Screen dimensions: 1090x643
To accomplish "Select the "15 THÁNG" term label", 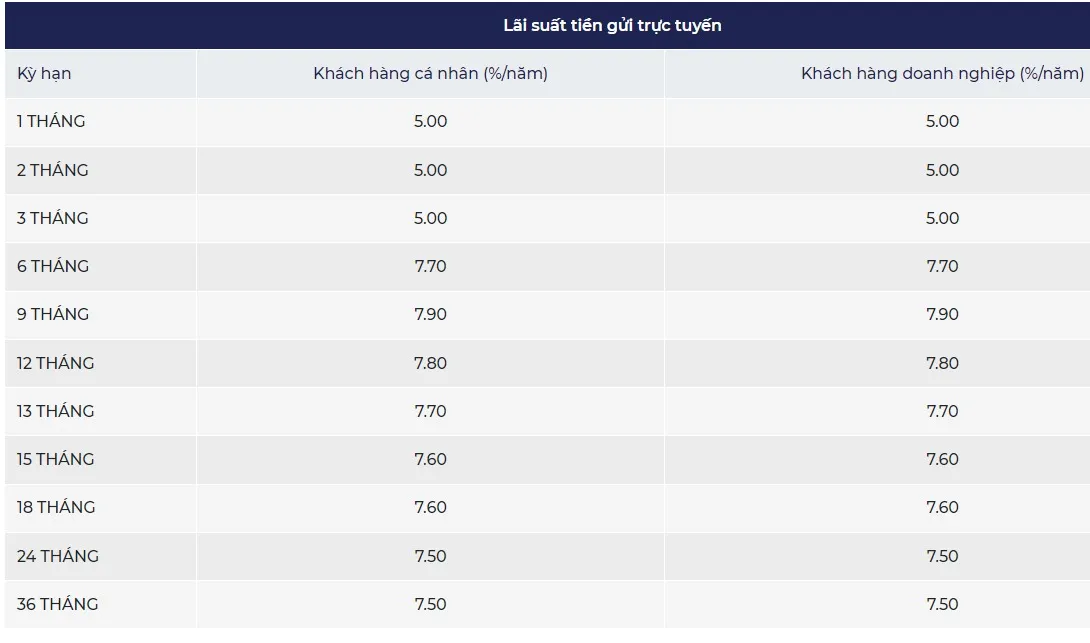I will point(55,459).
